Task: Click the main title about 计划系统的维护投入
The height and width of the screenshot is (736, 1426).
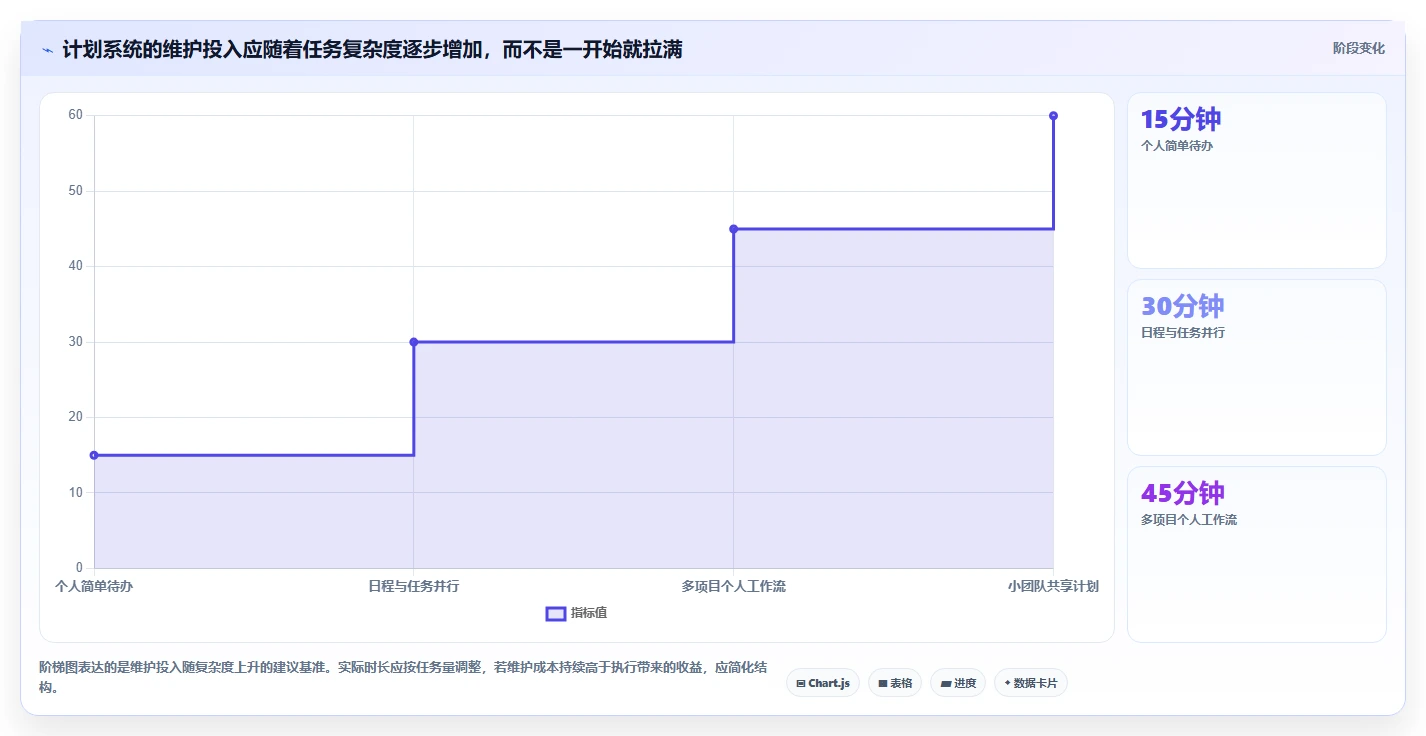Action: click(372, 49)
